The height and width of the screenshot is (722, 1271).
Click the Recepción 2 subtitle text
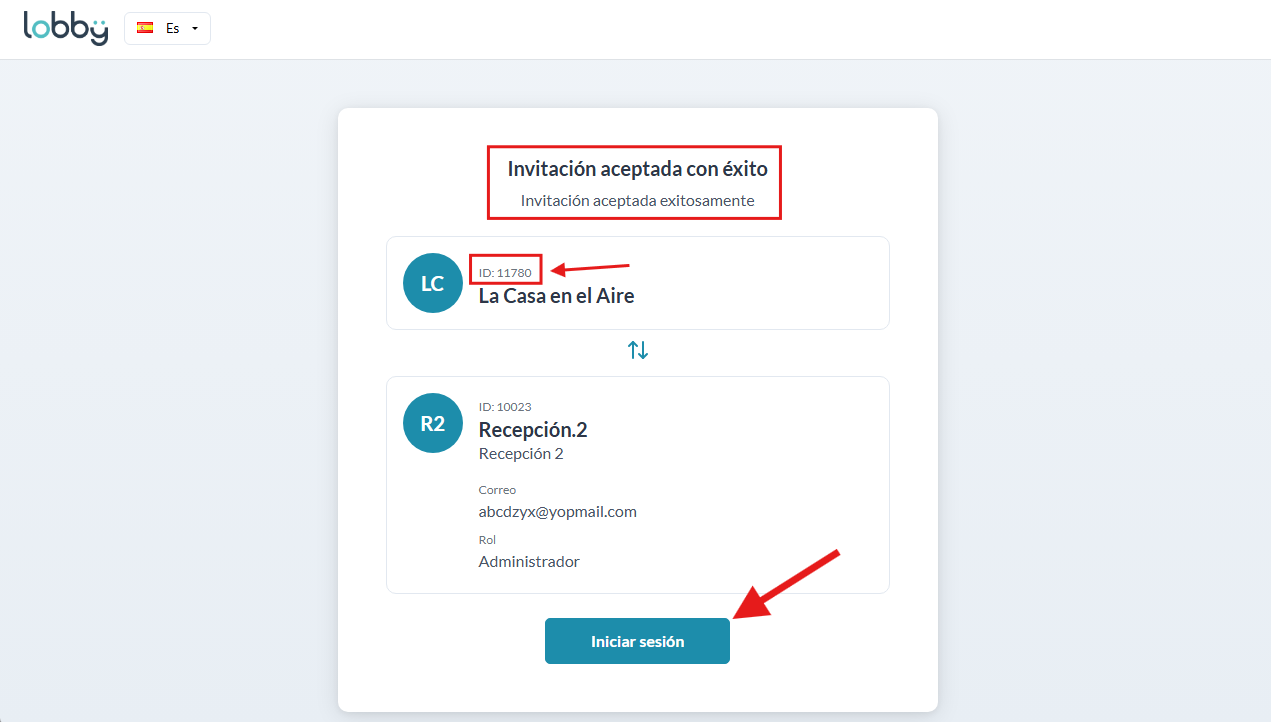click(521, 454)
